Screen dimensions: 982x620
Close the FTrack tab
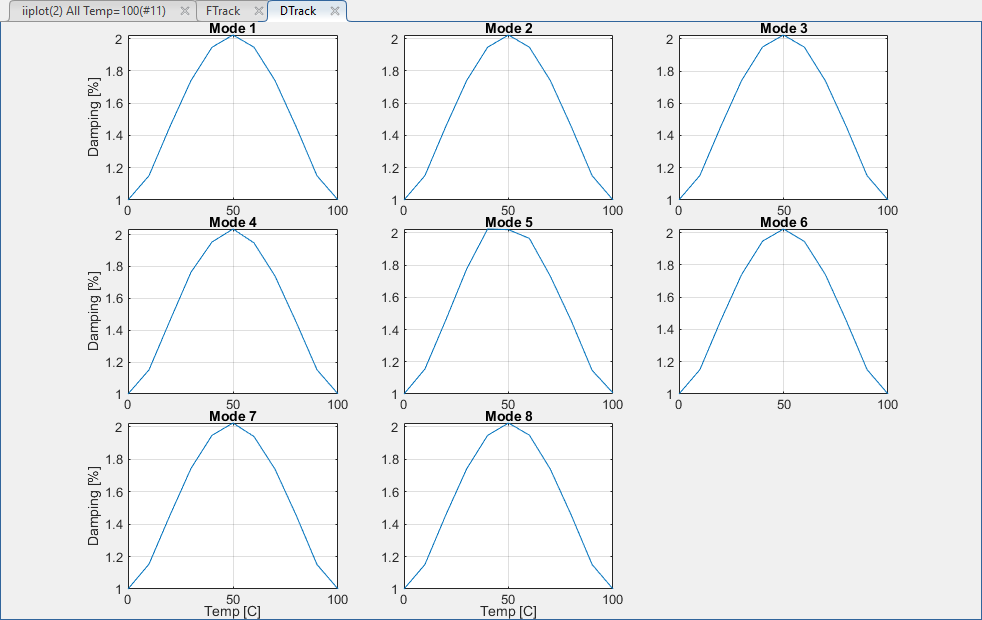pyautogui.click(x=257, y=11)
